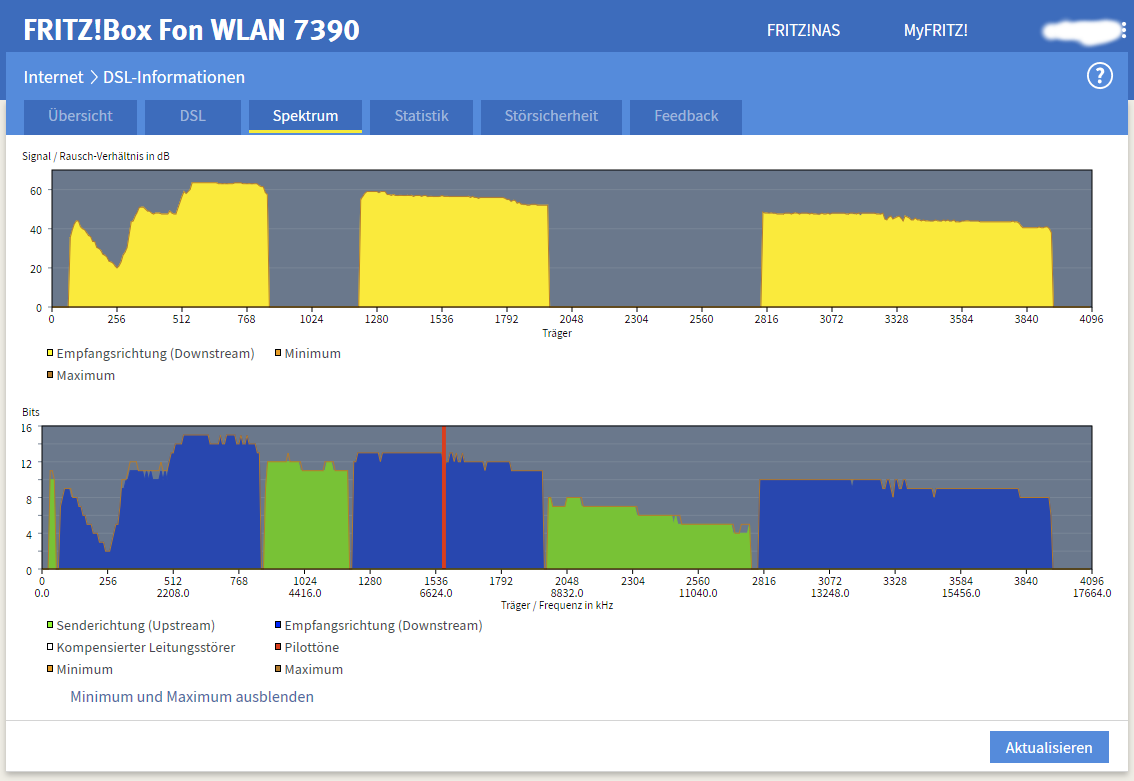Image resolution: width=1134 pixels, height=781 pixels.
Task: Click the red pilot tone marker in bits chart
Action: coord(443,500)
